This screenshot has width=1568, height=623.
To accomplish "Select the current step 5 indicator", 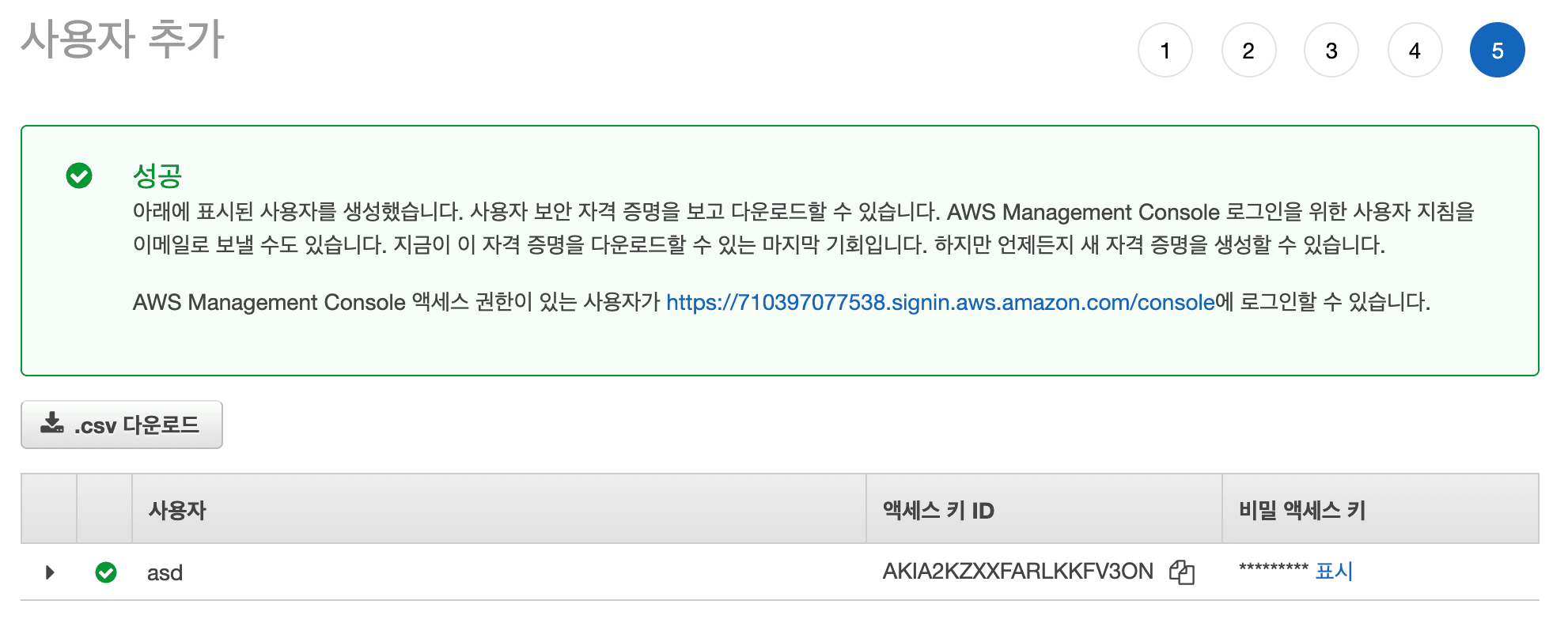I will click(x=1498, y=51).
